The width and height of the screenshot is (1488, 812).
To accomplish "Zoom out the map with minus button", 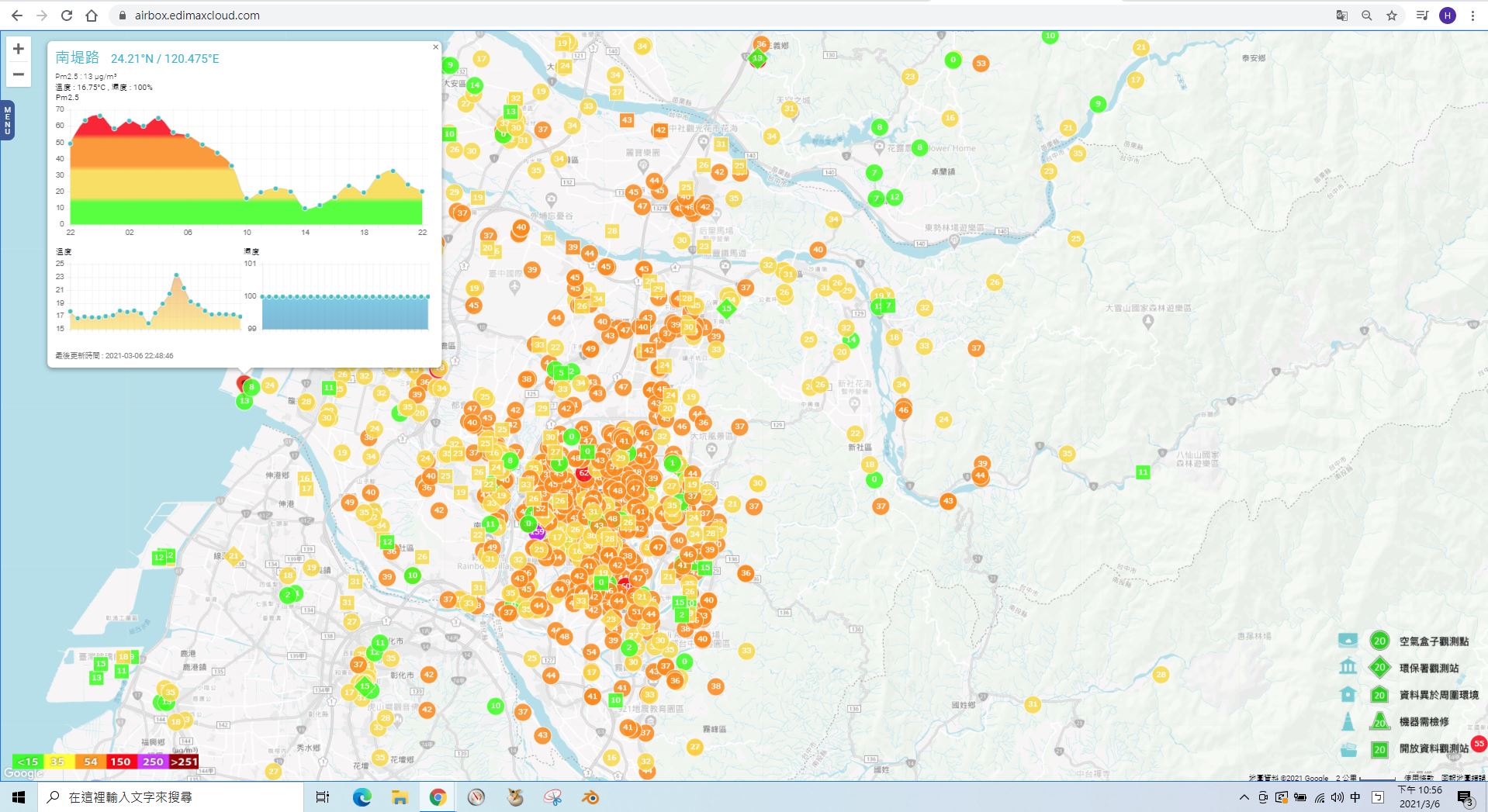I will click(x=19, y=75).
